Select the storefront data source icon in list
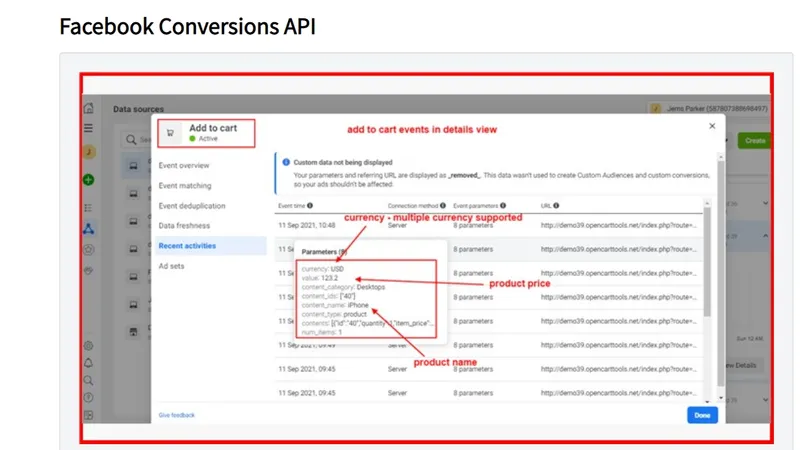This screenshot has height=450, width=800. tap(133, 332)
